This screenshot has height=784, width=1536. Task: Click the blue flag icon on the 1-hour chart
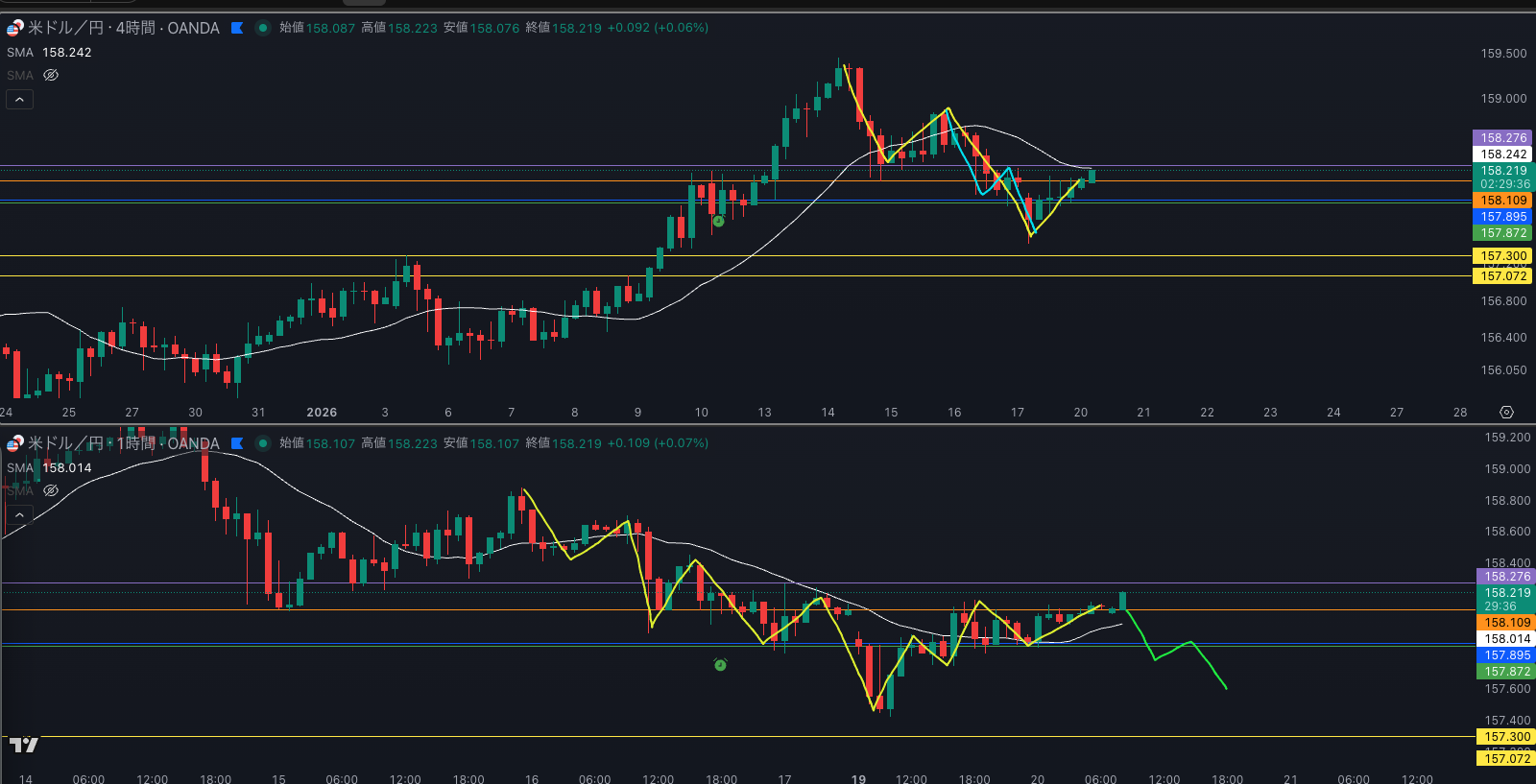(237, 443)
